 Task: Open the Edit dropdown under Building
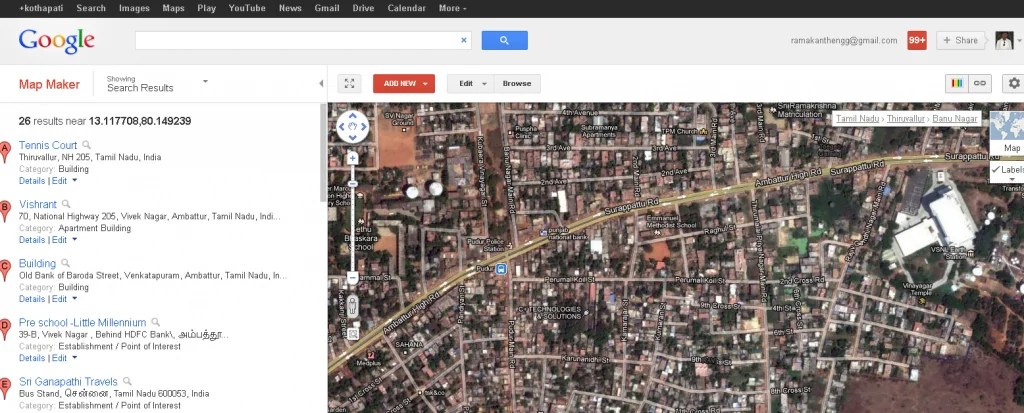click(64, 299)
